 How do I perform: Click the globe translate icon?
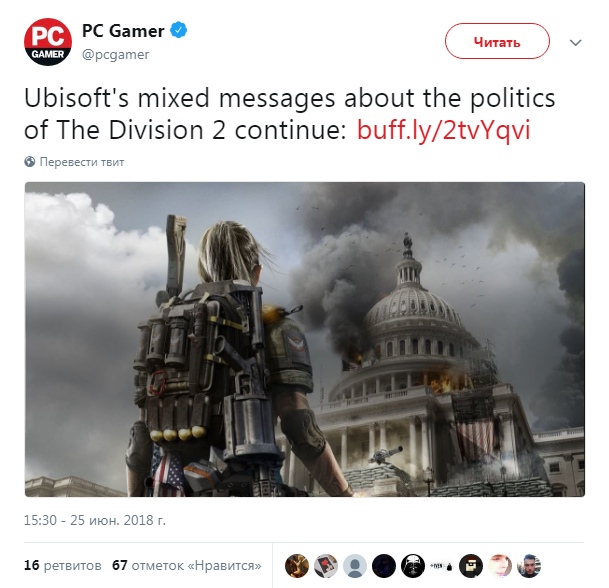[x=30, y=162]
